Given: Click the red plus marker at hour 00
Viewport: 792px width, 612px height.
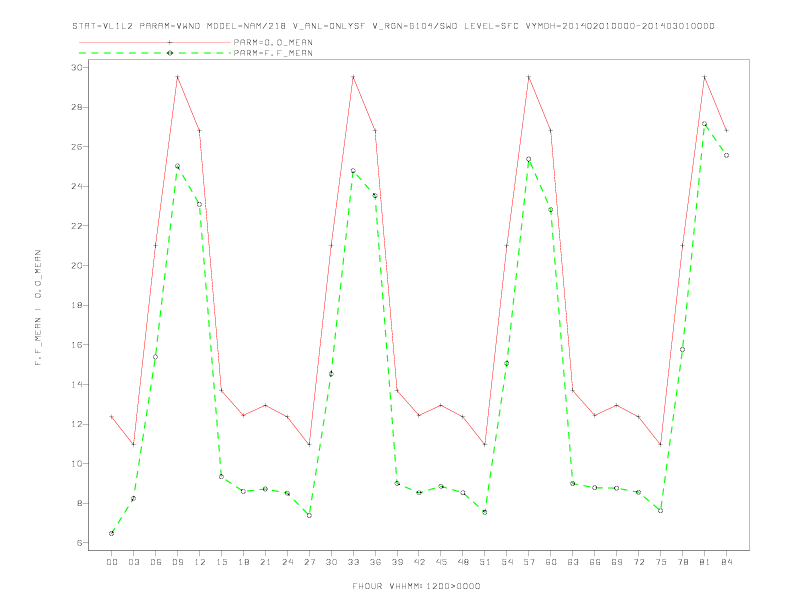Looking at the screenshot, I should [x=112, y=417].
